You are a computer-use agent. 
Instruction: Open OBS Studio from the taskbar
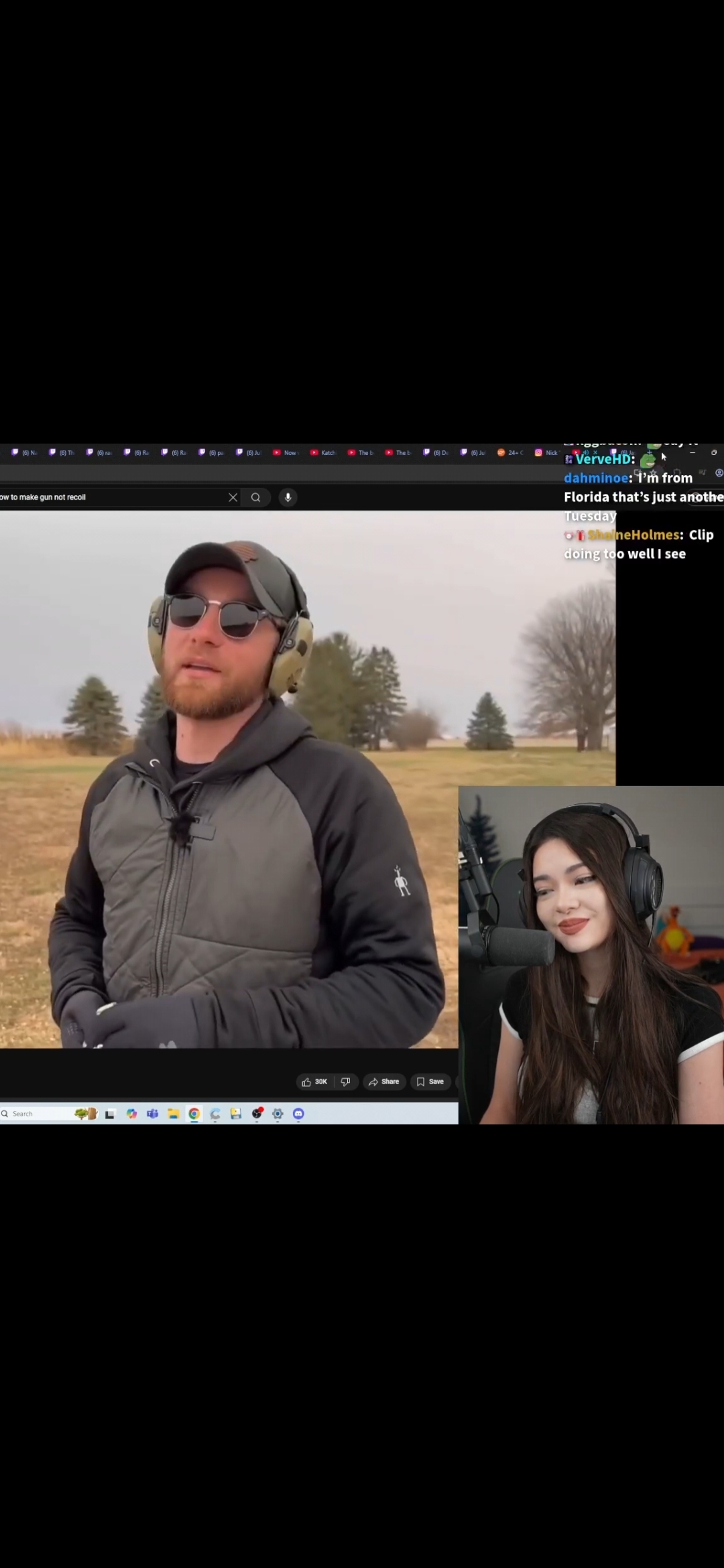coord(257,1114)
